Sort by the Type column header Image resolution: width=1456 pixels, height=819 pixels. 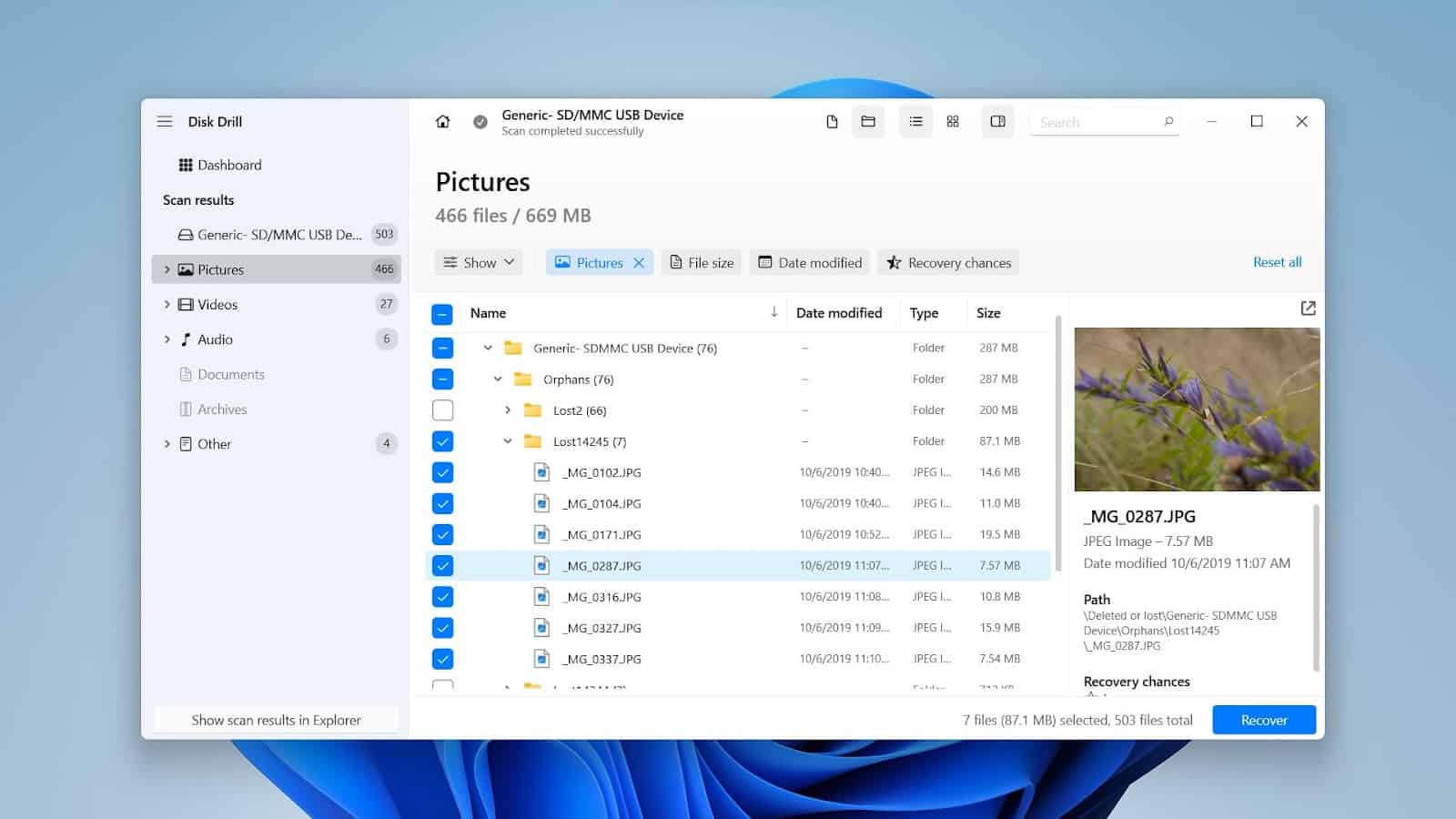click(x=924, y=313)
